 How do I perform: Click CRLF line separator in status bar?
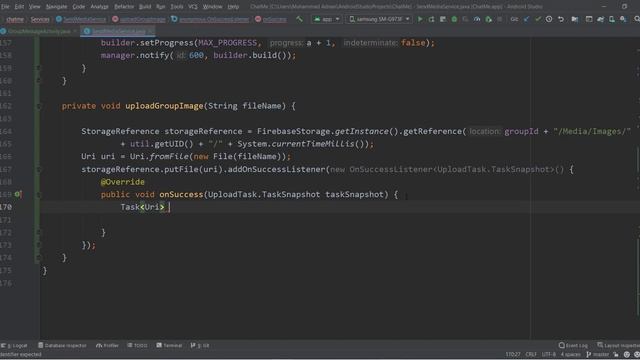[x=531, y=354]
